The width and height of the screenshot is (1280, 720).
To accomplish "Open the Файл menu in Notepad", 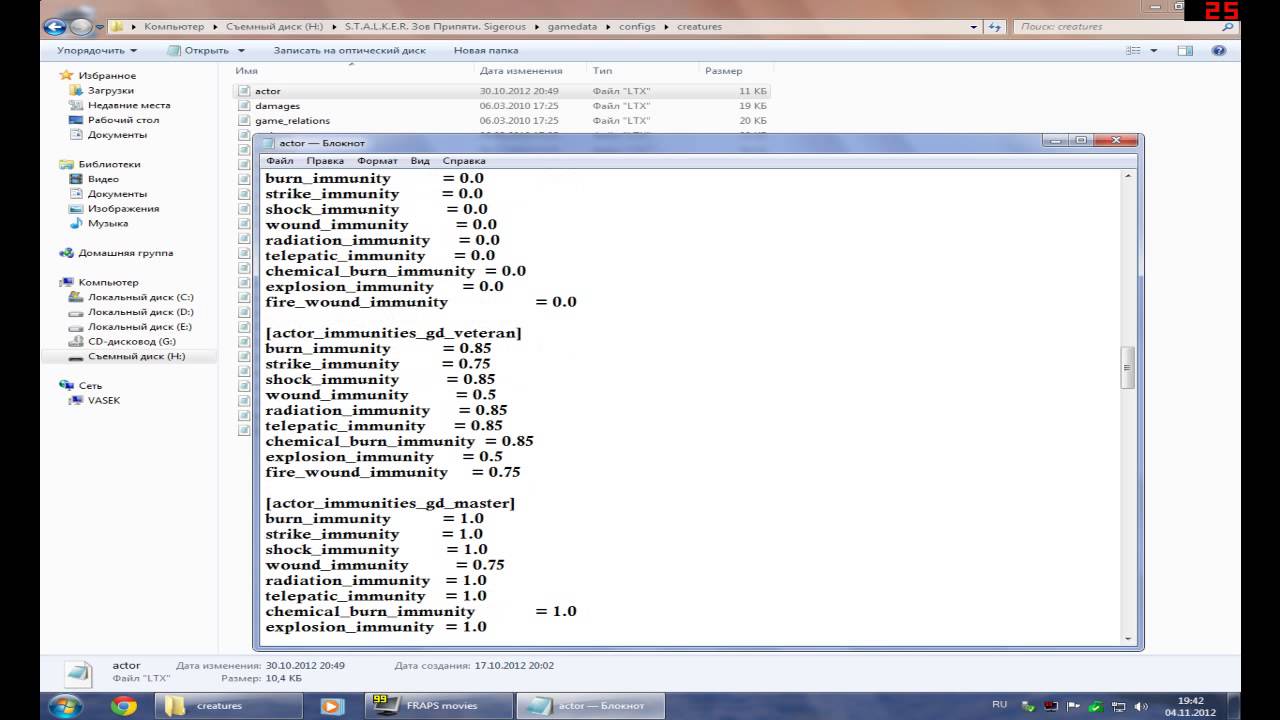I will (x=279, y=160).
